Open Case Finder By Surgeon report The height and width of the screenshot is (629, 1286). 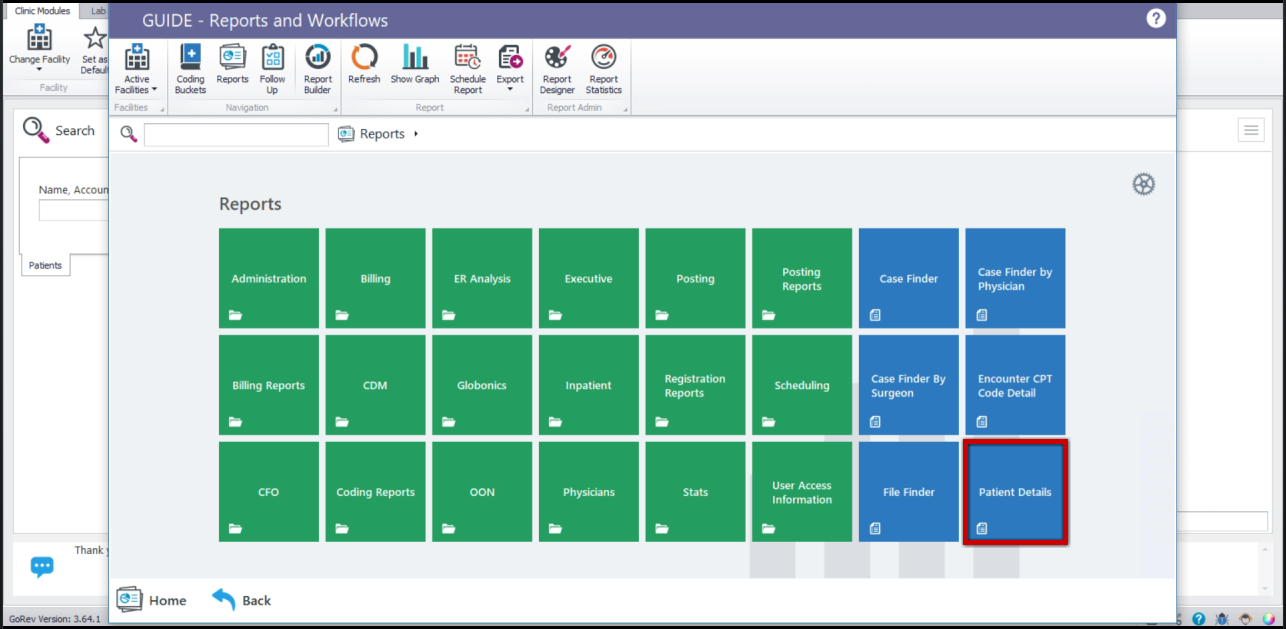[x=909, y=385]
